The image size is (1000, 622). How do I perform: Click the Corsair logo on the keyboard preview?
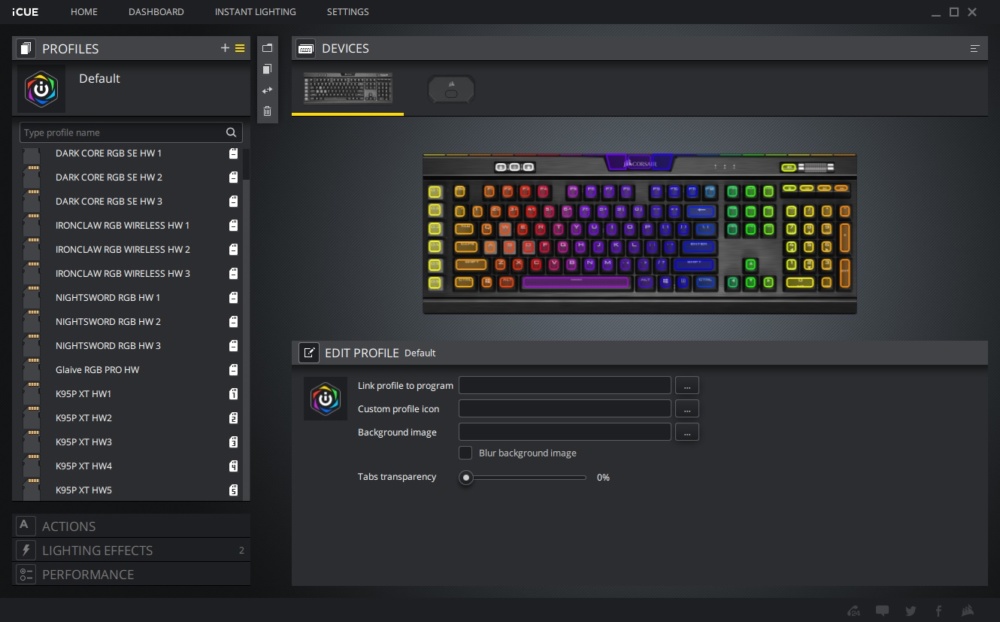(x=640, y=163)
